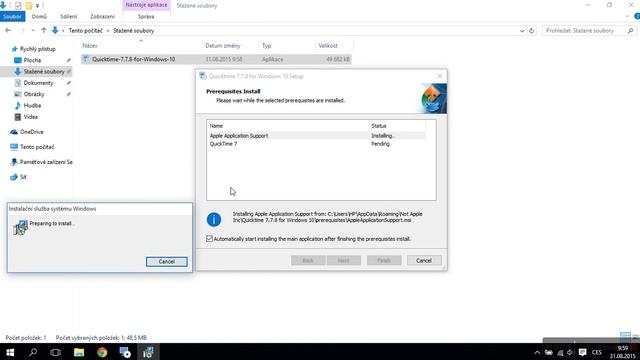Open the Soubor ribbon tab

click(12, 17)
